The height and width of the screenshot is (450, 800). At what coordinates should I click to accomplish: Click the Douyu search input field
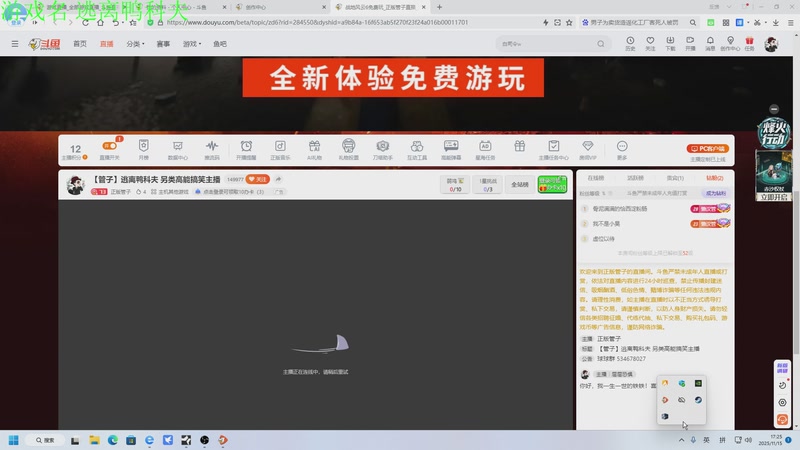(546, 44)
